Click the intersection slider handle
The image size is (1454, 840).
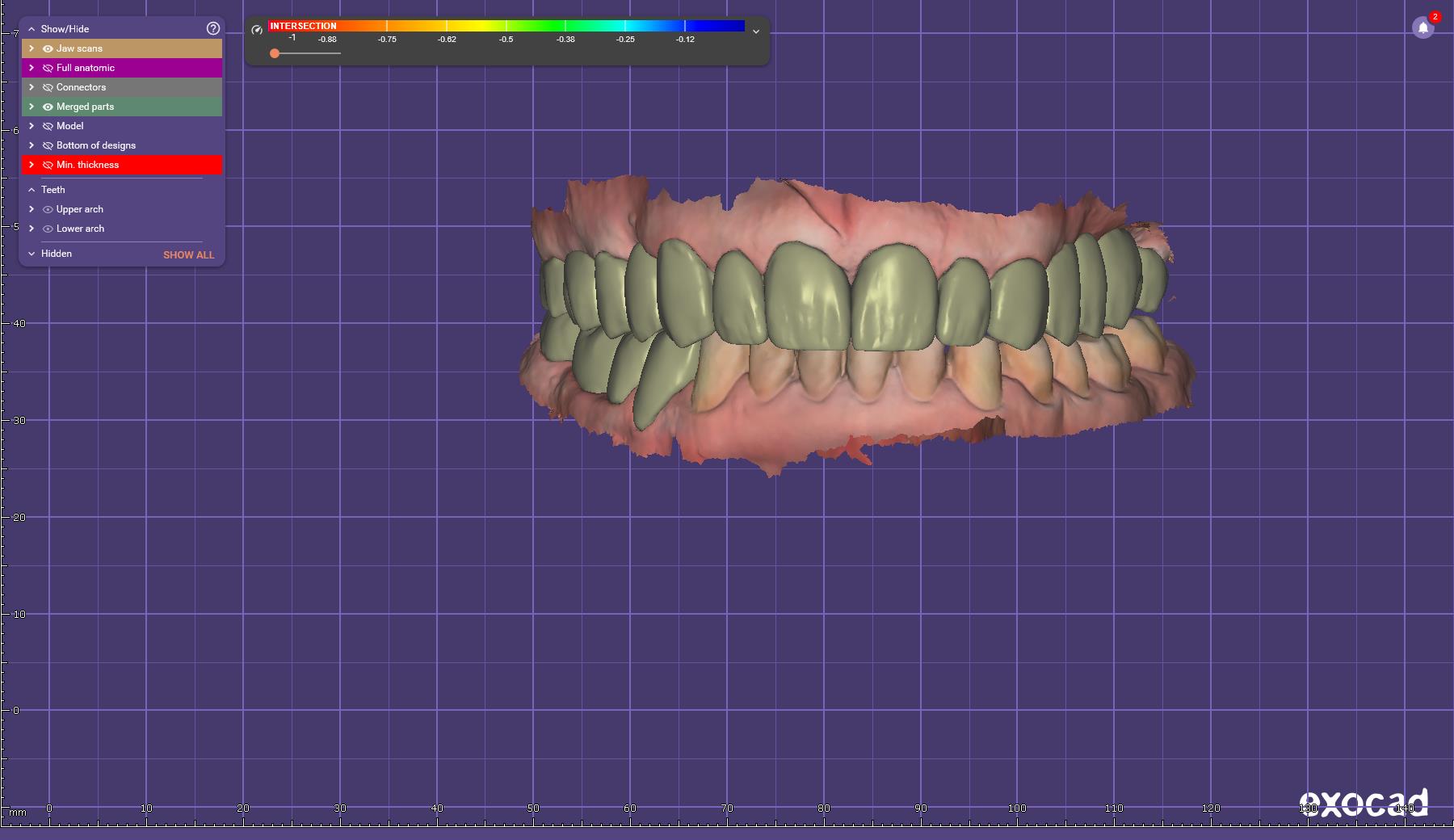[275, 53]
